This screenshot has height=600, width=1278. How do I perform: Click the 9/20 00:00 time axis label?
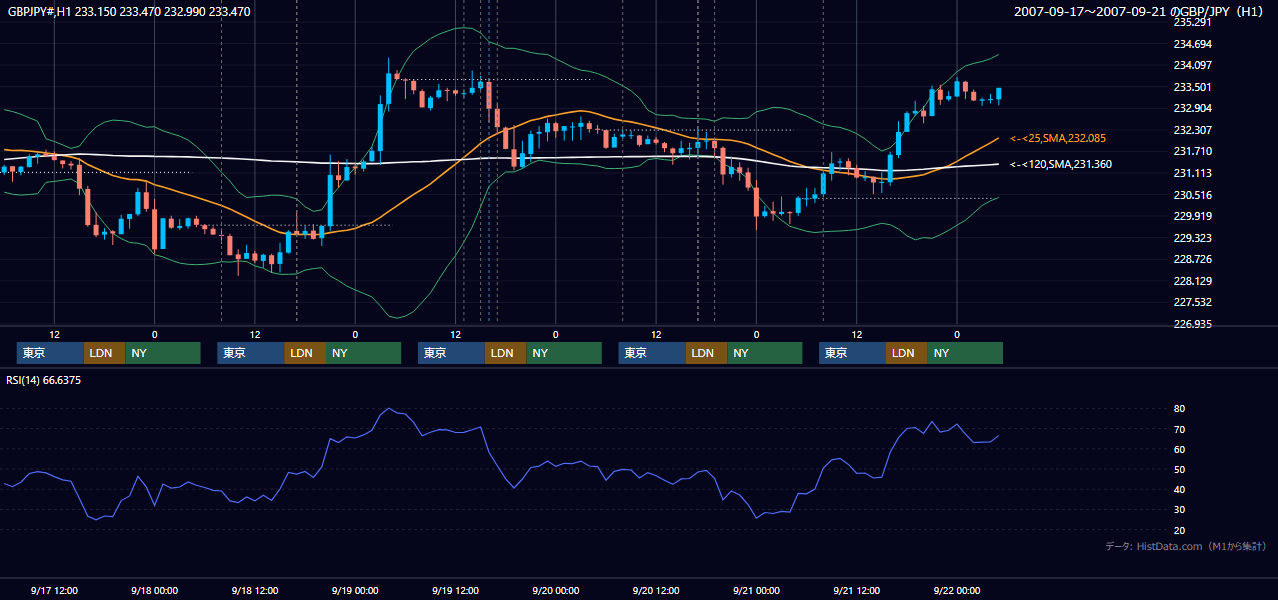pos(555,590)
